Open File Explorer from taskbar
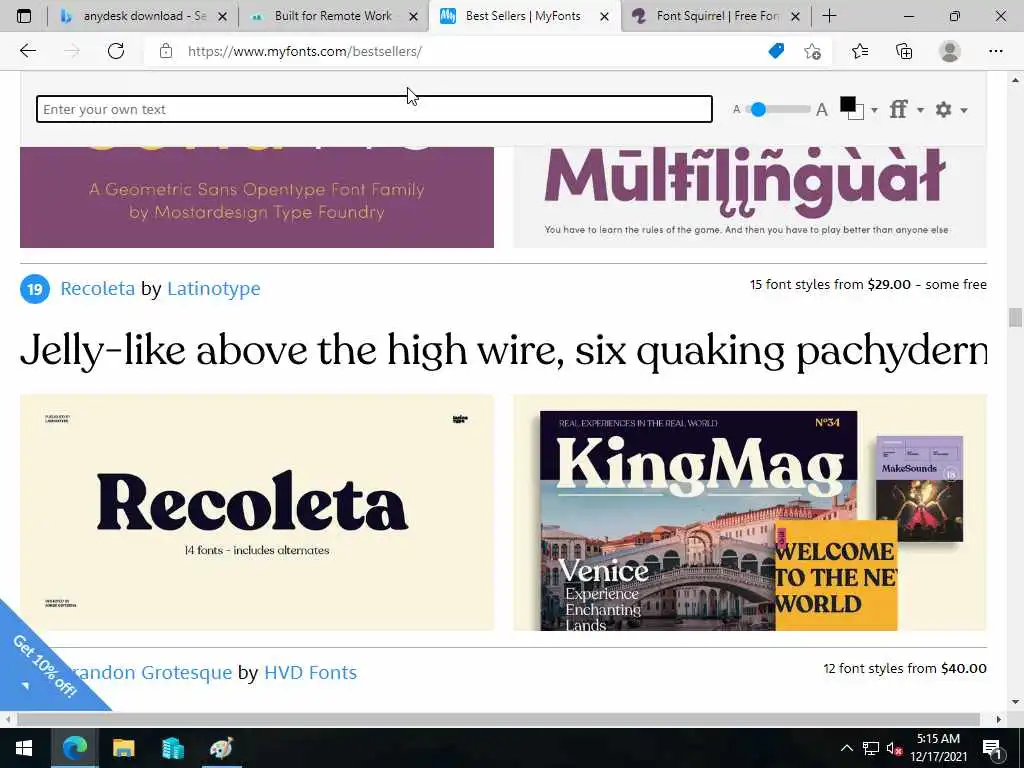1024x768 pixels. click(x=123, y=748)
